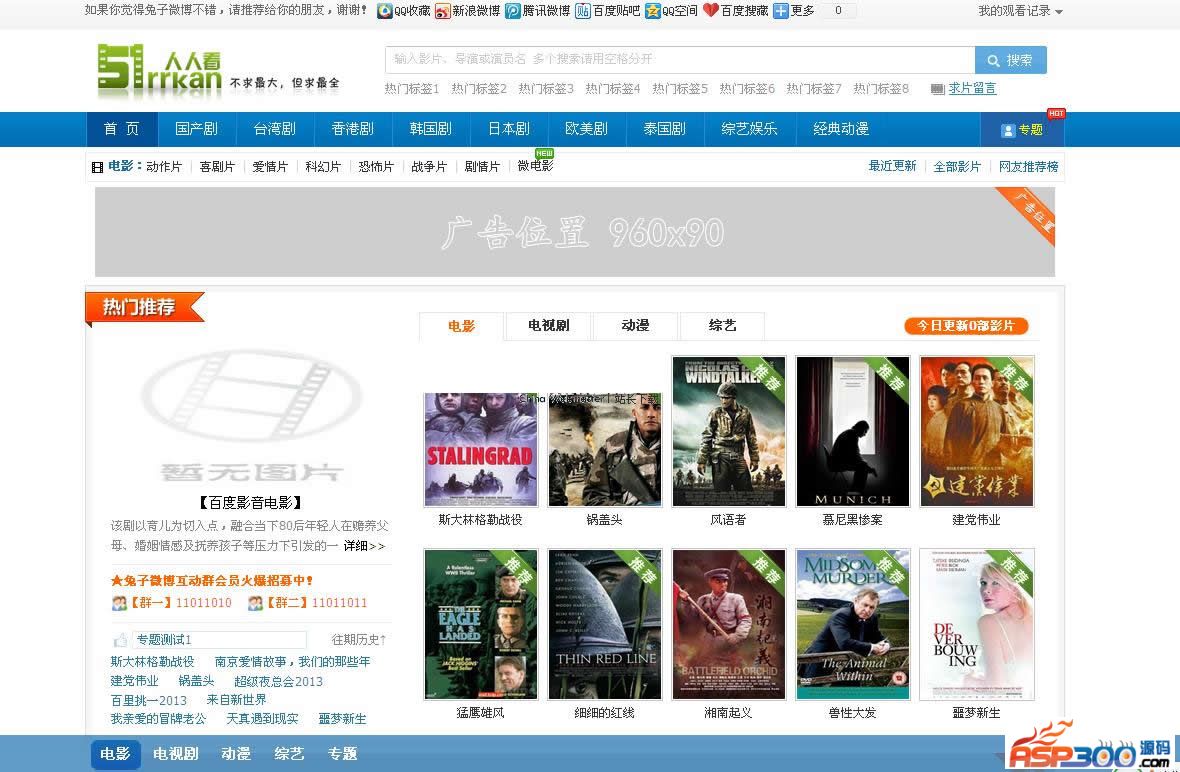Add to 百度搜藏 heart icon
Screen dimensions: 1180x772
pyautogui.click(x=710, y=11)
